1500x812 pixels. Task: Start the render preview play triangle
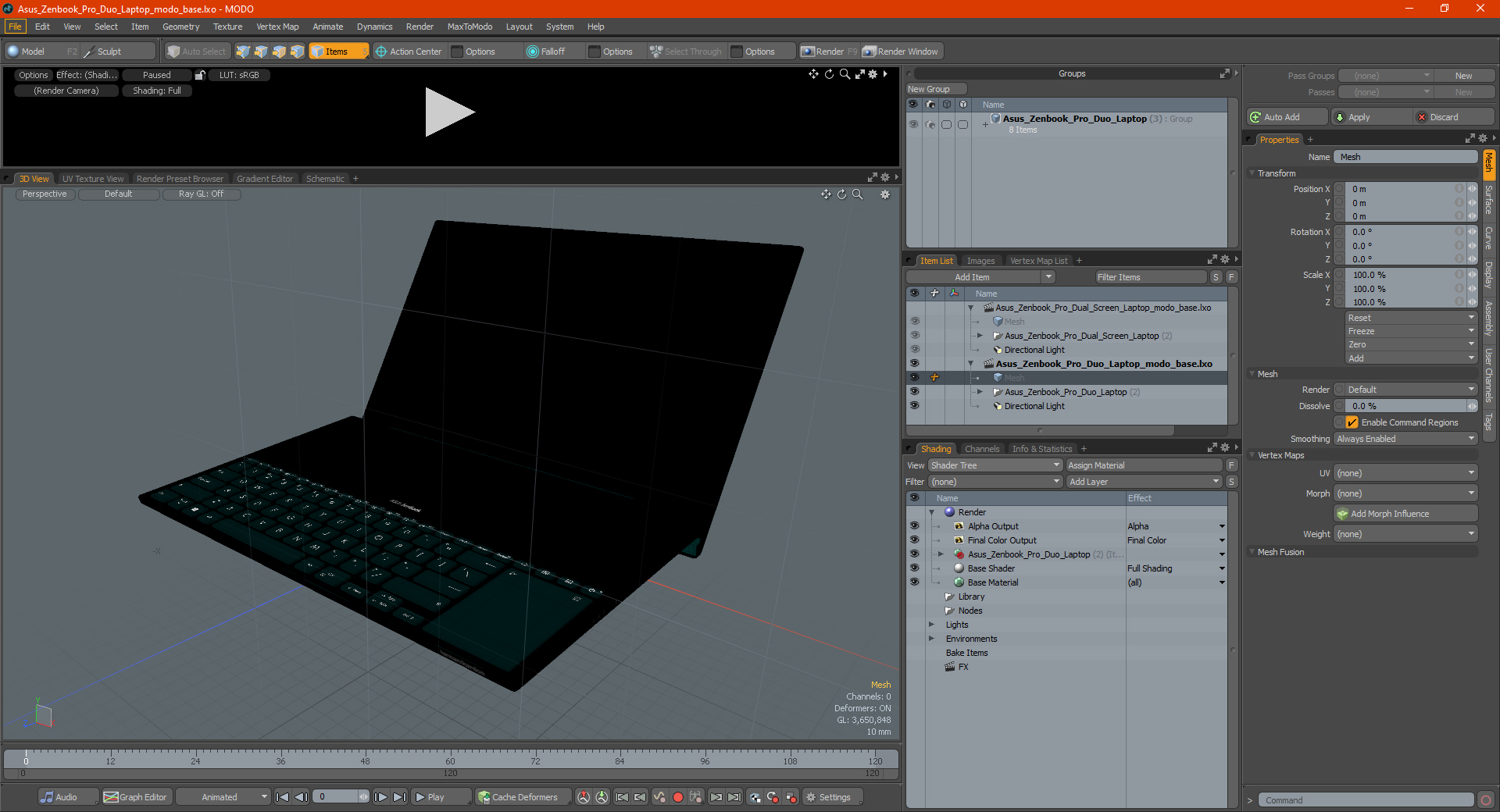click(x=449, y=112)
